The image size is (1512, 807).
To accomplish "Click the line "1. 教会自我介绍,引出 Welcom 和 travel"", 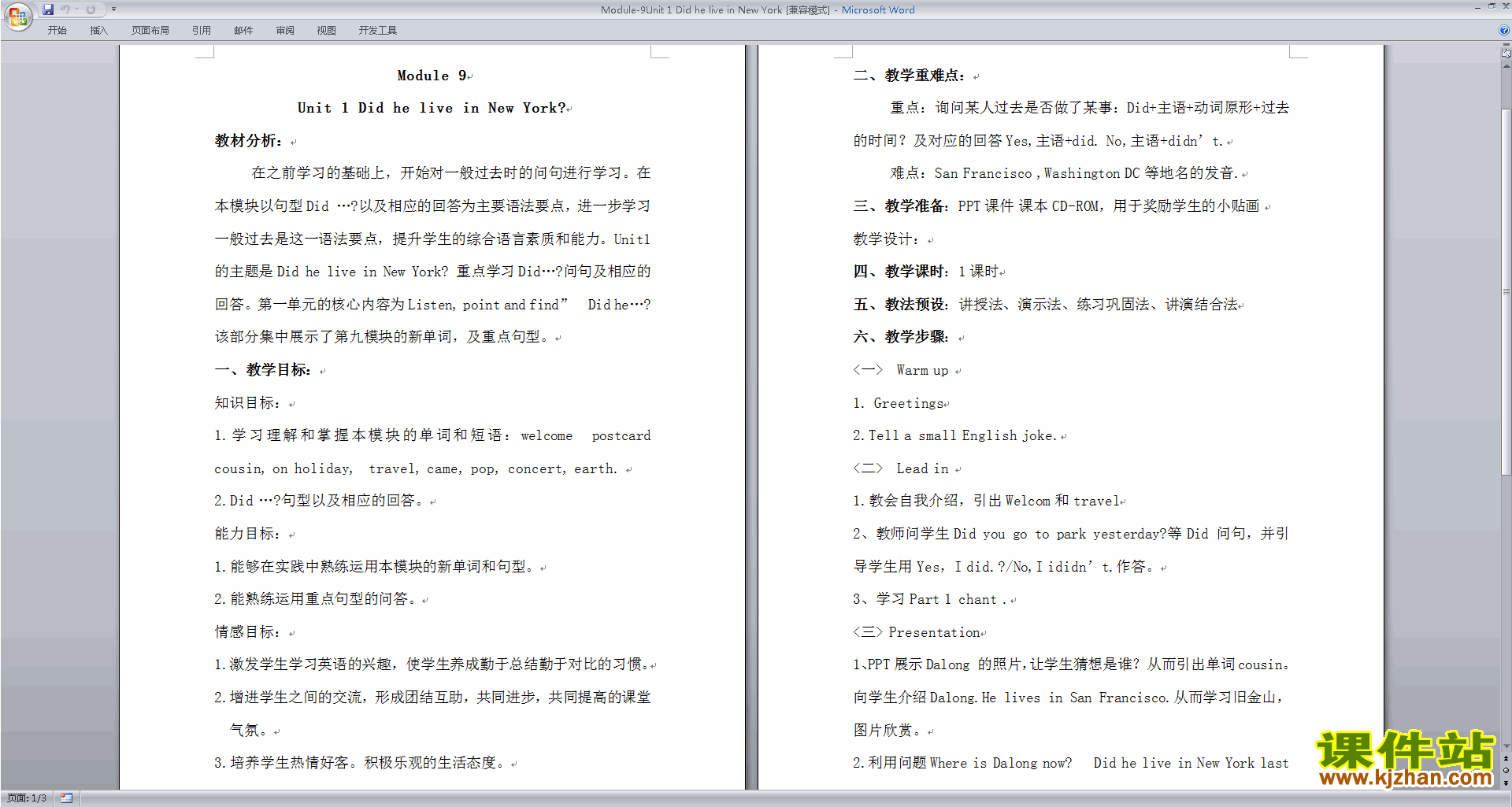I will tap(987, 501).
